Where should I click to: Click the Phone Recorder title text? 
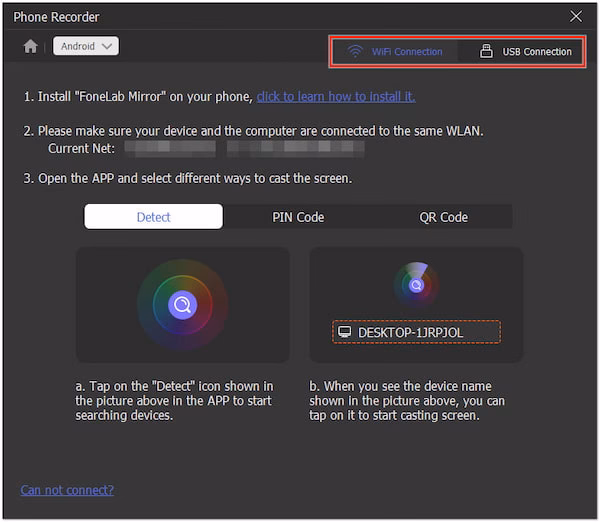coord(56,17)
